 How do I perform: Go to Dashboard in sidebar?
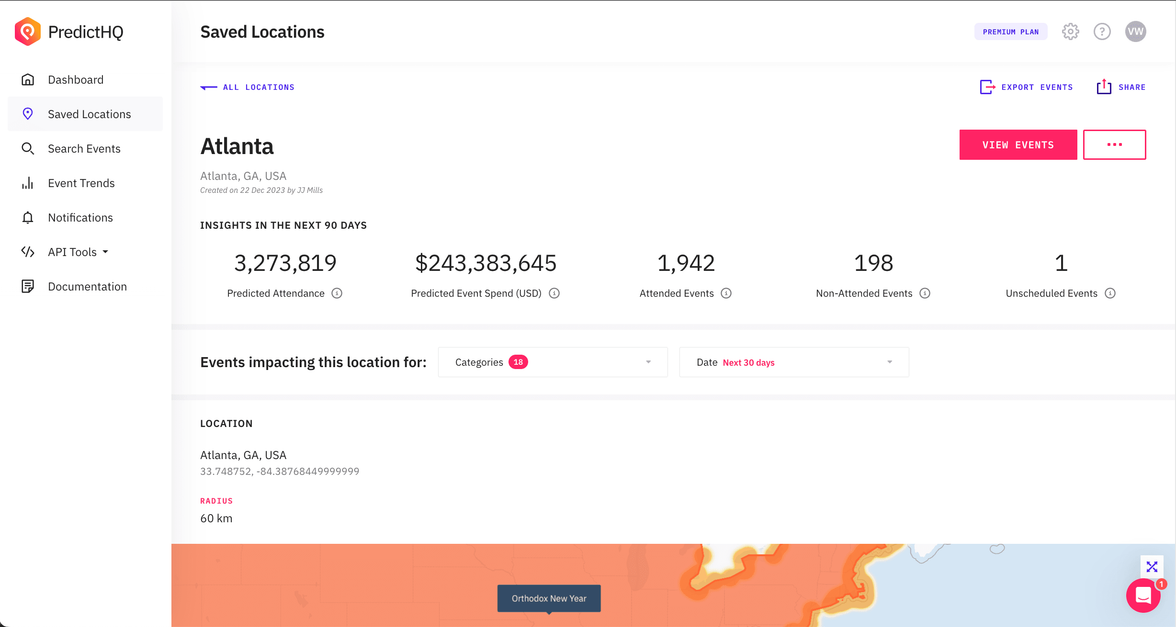75,80
